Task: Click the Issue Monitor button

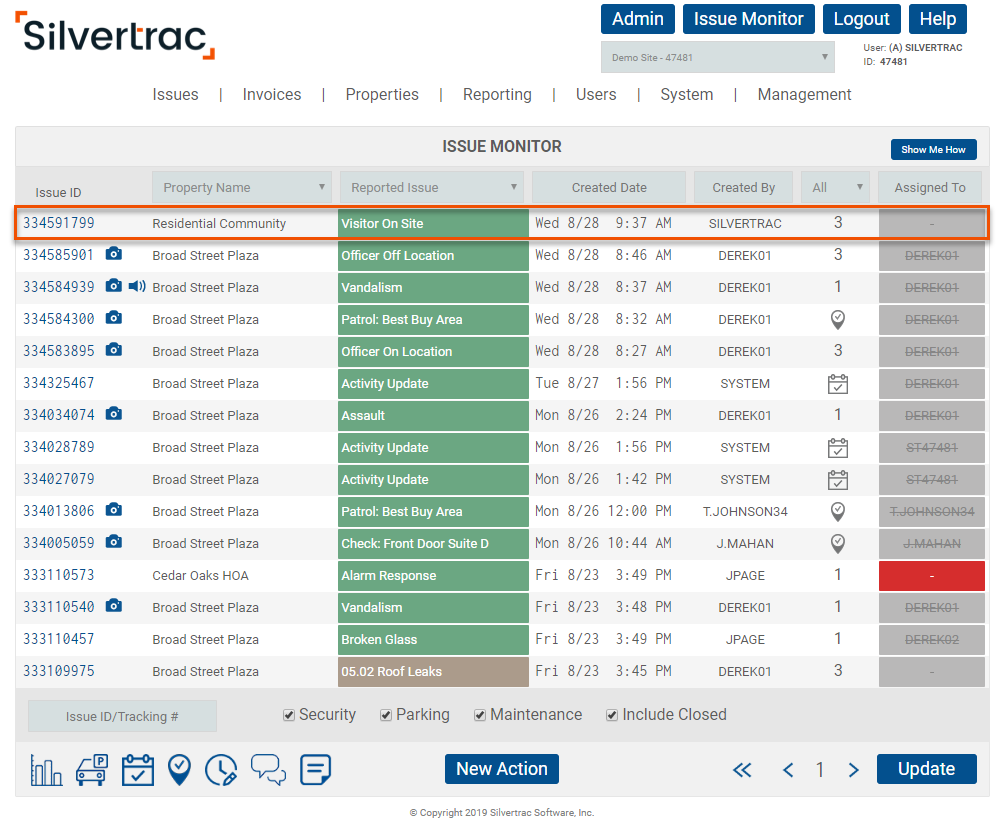Action: [748, 19]
